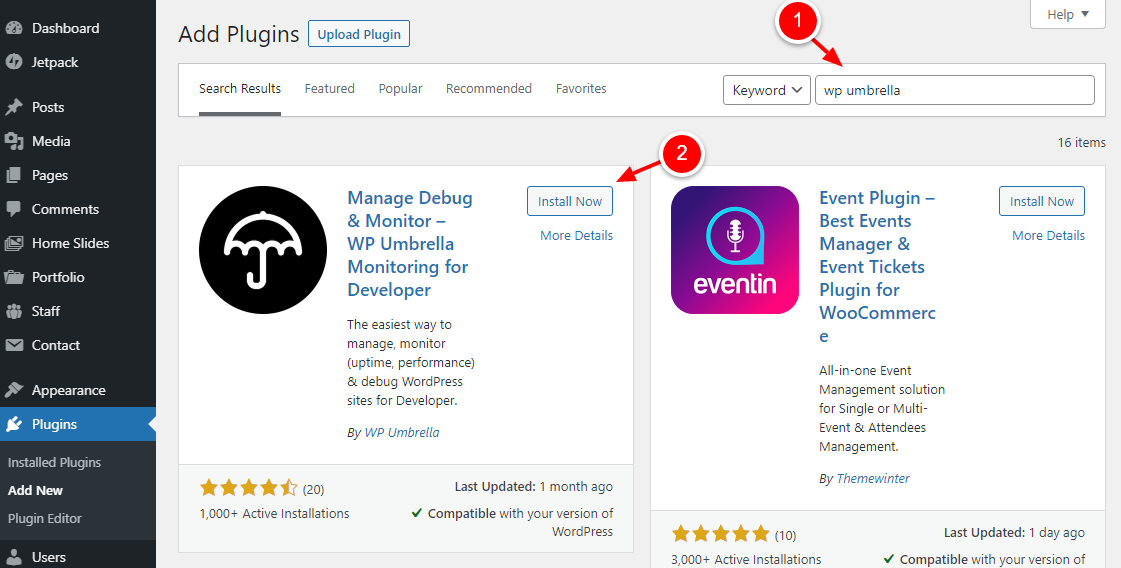
Task: Open WP Umbrella author link
Action: 402,433
